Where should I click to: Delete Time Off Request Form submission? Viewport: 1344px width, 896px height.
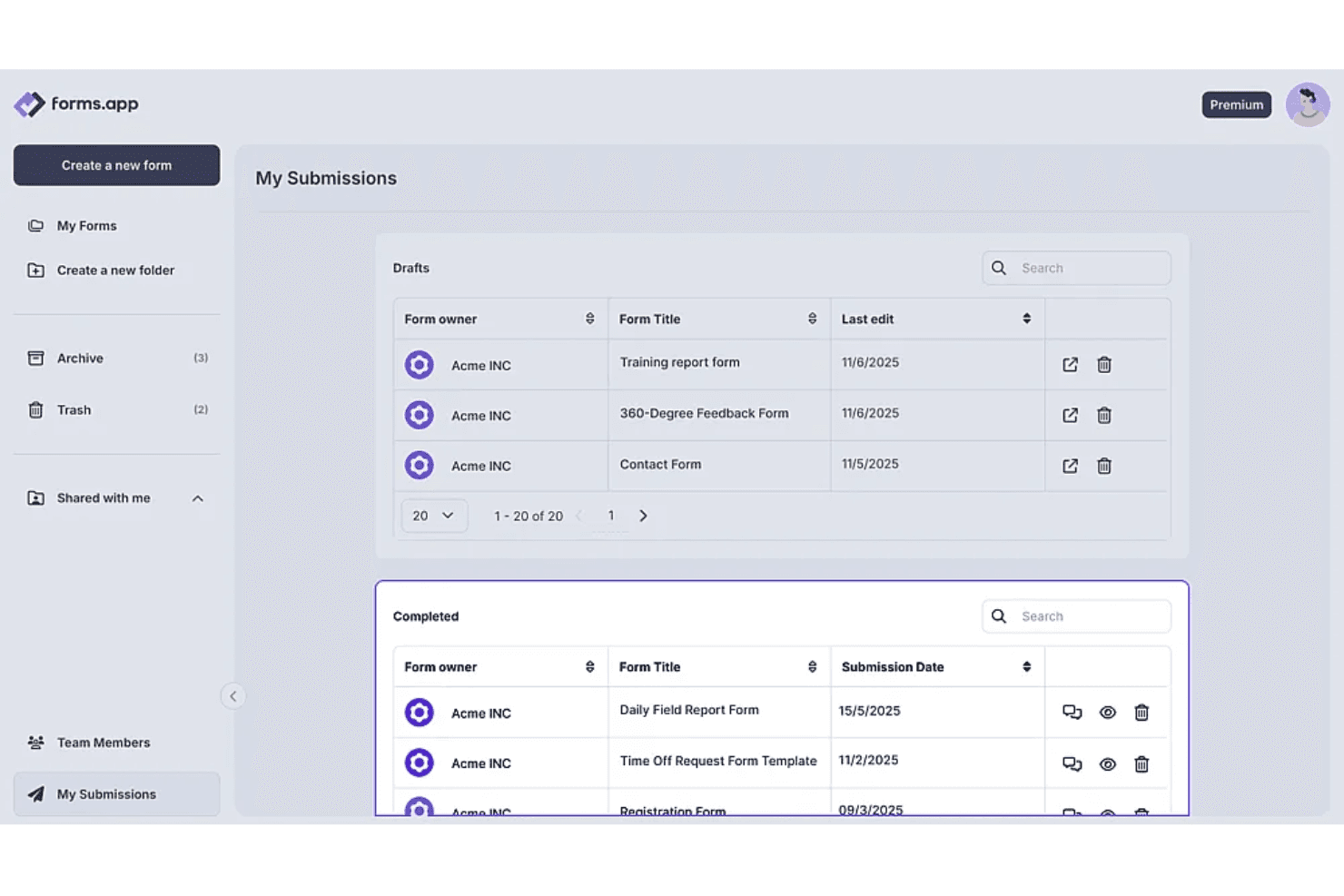click(1141, 764)
